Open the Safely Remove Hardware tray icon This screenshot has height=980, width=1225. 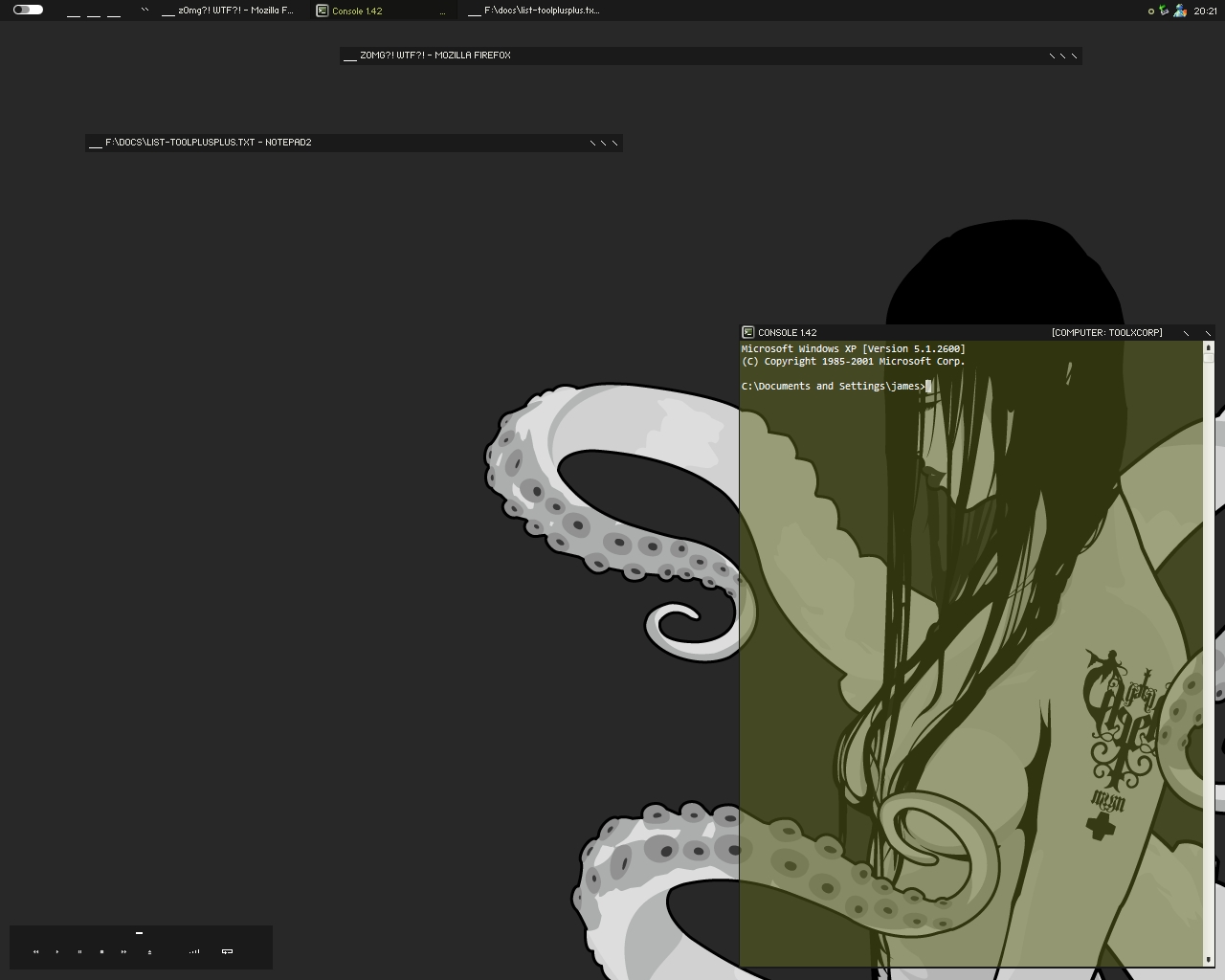pos(1164,11)
